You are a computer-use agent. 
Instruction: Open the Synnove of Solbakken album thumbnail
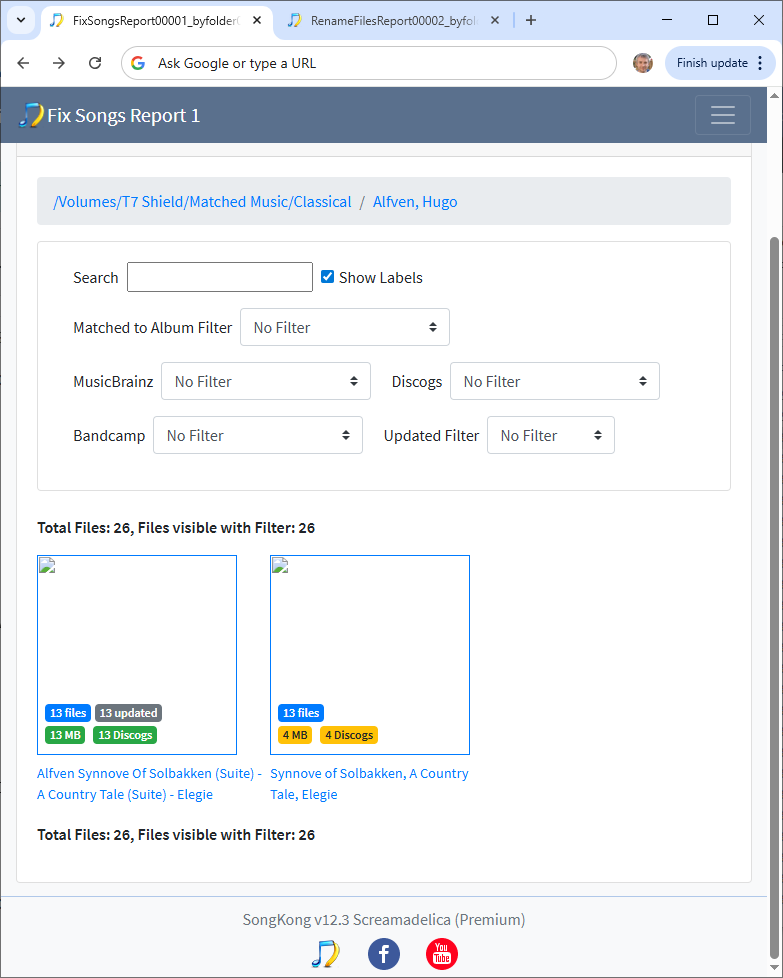370,654
